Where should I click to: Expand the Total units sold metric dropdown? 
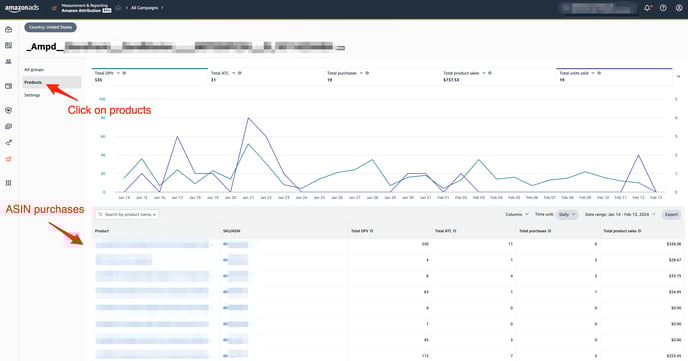(593, 73)
